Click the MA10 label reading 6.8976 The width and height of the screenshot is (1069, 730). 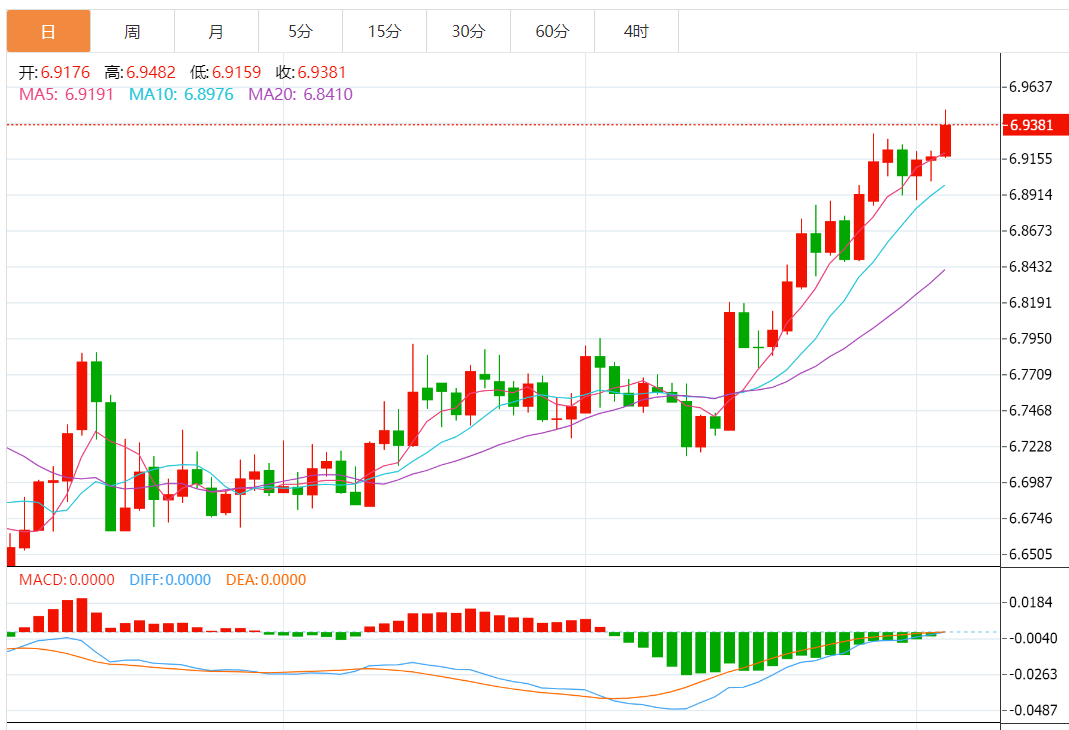[181, 94]
